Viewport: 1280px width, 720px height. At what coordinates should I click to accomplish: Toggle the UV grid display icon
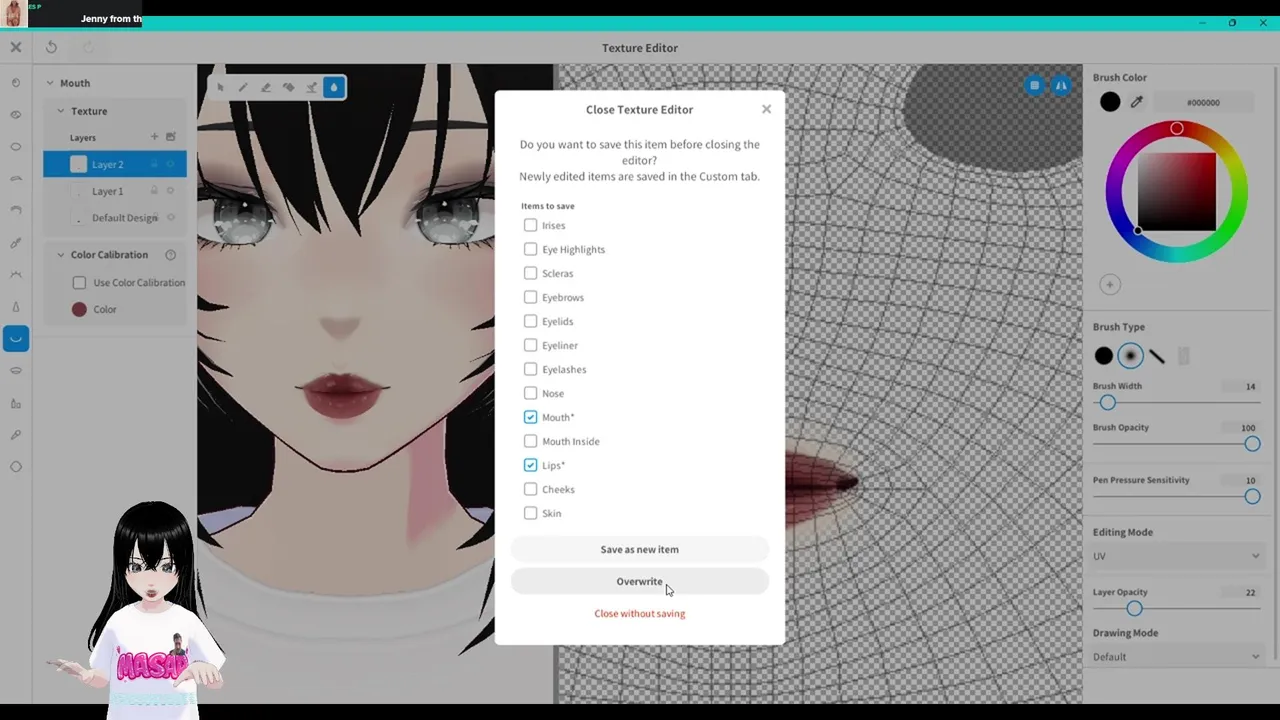coord(1035,86)
